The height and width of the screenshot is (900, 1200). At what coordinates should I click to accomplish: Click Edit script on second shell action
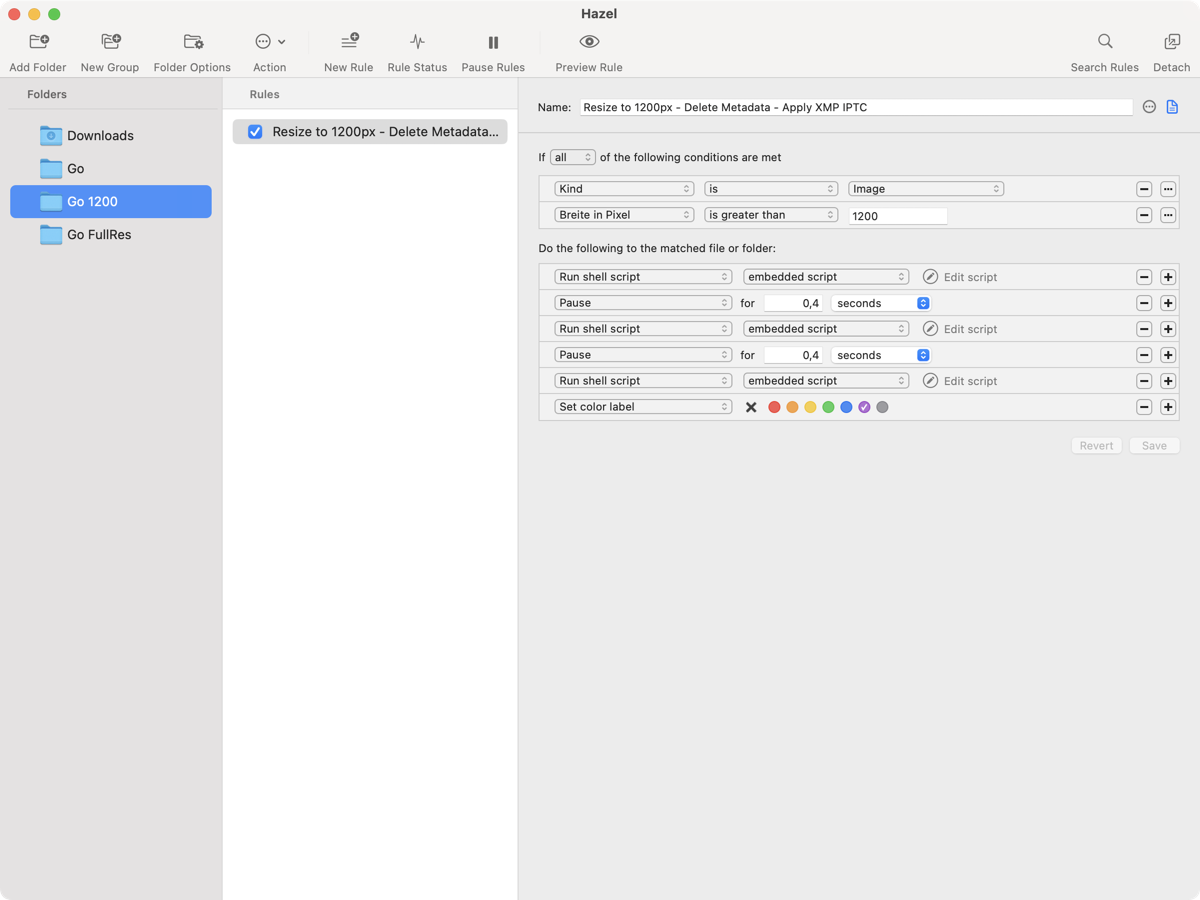coord(960,329)
